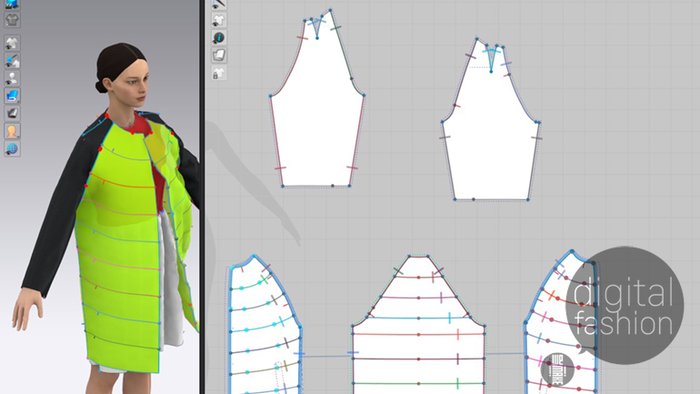Image resolution: width=700 pixels, height=394 pixels.
Task: Click the dart at top of left sleeve pattern
Action: (x=317, y=28)
